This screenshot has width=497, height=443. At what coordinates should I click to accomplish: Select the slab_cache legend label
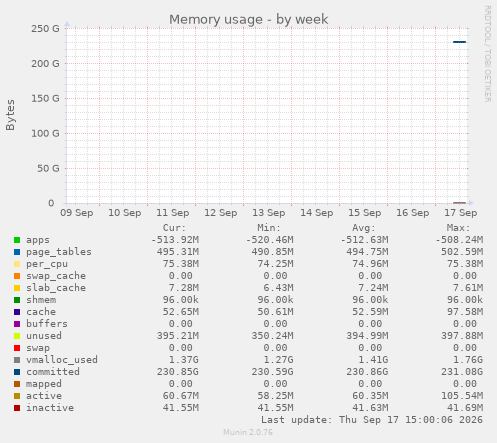pos(56,288)
